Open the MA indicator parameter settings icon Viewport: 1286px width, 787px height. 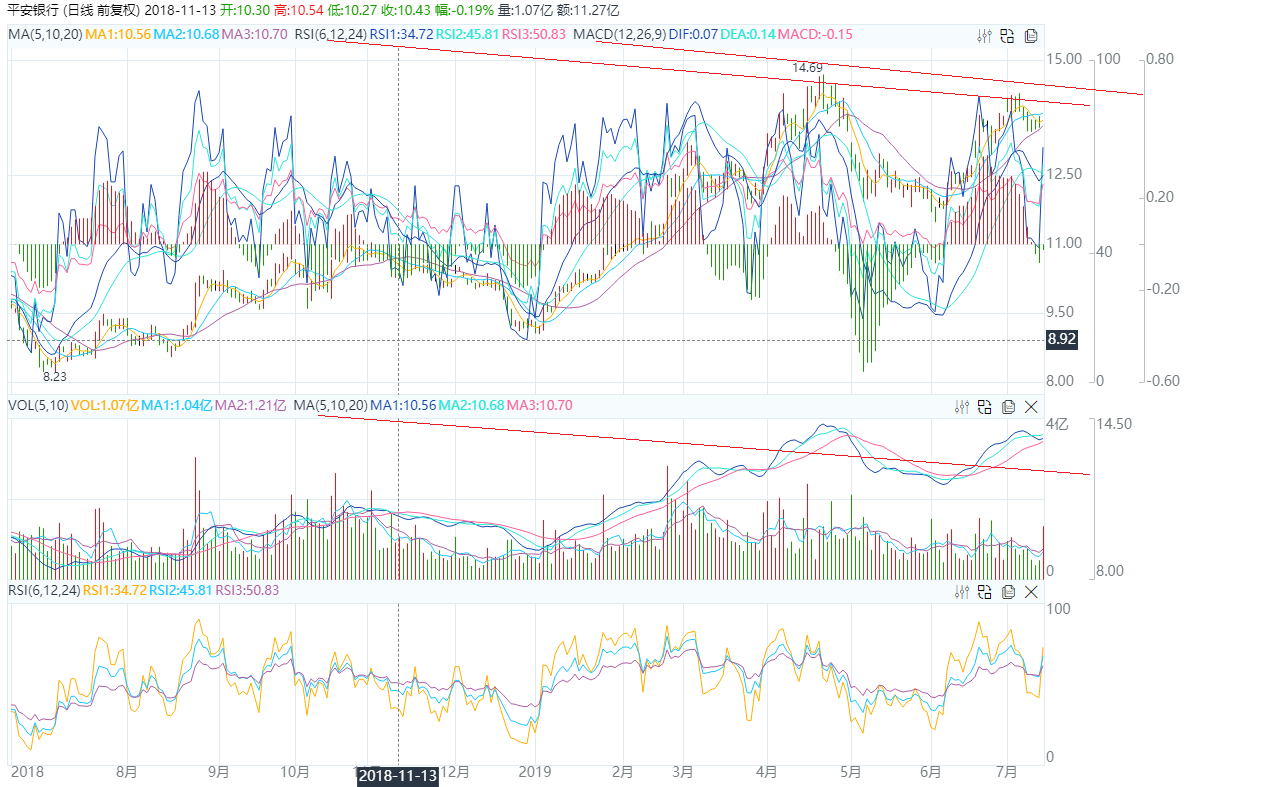coord(984,35)
